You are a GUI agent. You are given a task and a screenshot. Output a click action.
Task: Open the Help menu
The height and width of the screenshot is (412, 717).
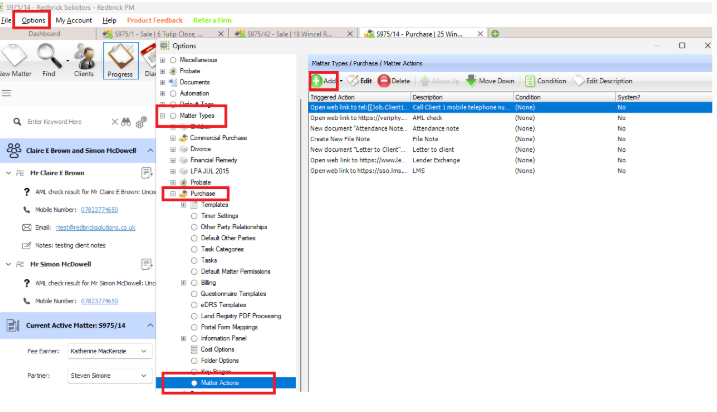pyautogui.click(x=109, y=20)
